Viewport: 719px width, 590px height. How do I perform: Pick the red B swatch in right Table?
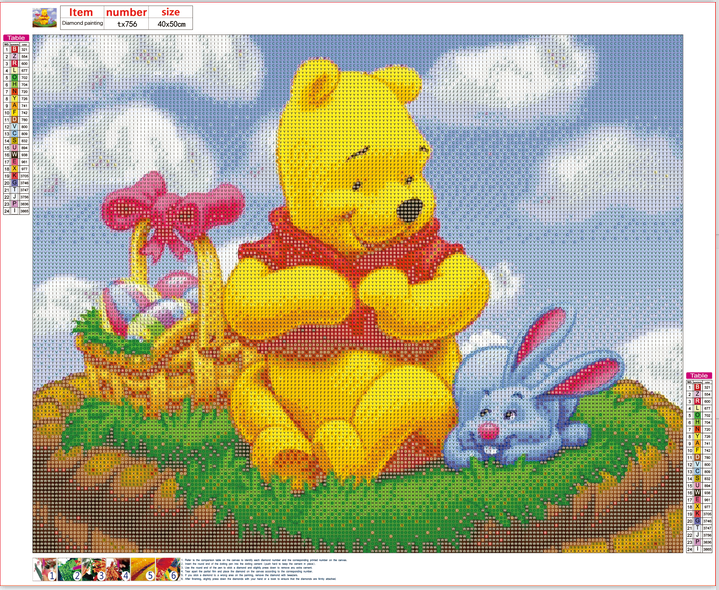click(x=698, y=389)
